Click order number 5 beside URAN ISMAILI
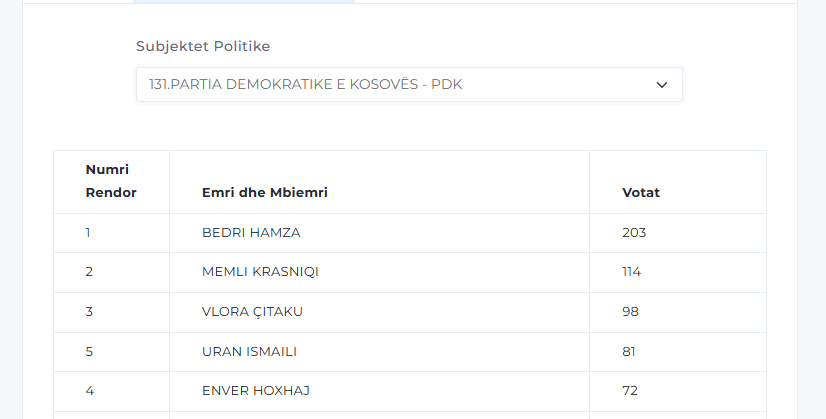The image size is (826, 419). pyautogui.click(x=89, y=352)
